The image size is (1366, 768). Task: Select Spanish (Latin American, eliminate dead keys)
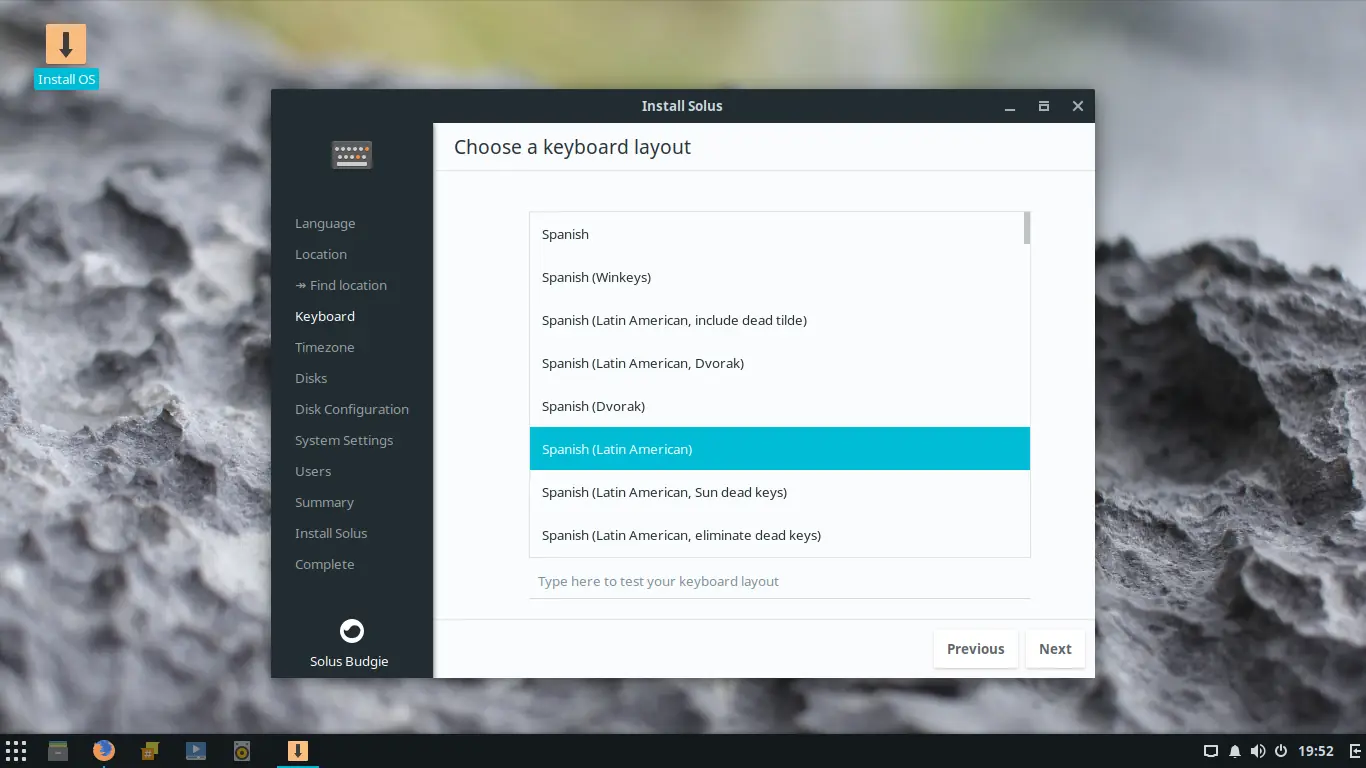point(780,535)
